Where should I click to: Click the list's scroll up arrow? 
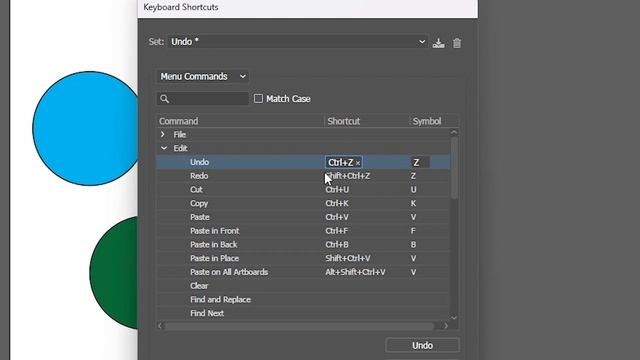454,132
